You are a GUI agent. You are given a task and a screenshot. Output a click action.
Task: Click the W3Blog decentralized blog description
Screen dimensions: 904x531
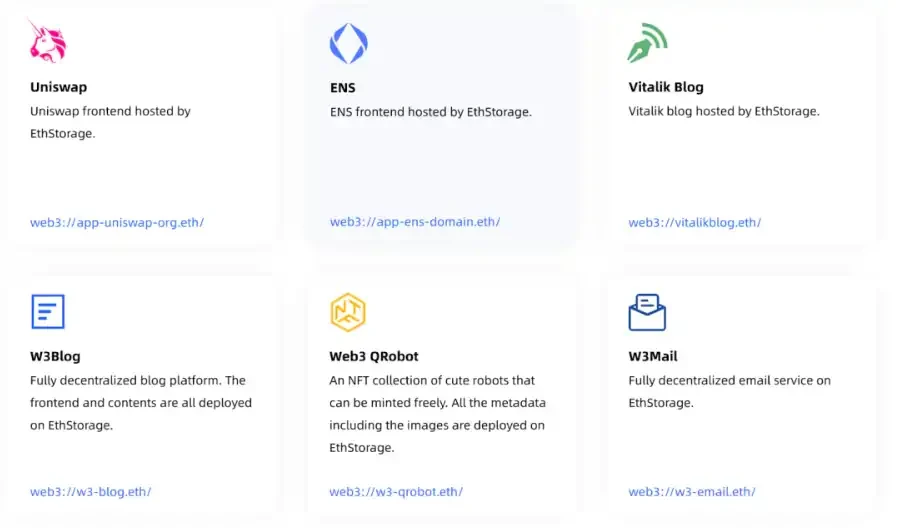pos(141,402)
